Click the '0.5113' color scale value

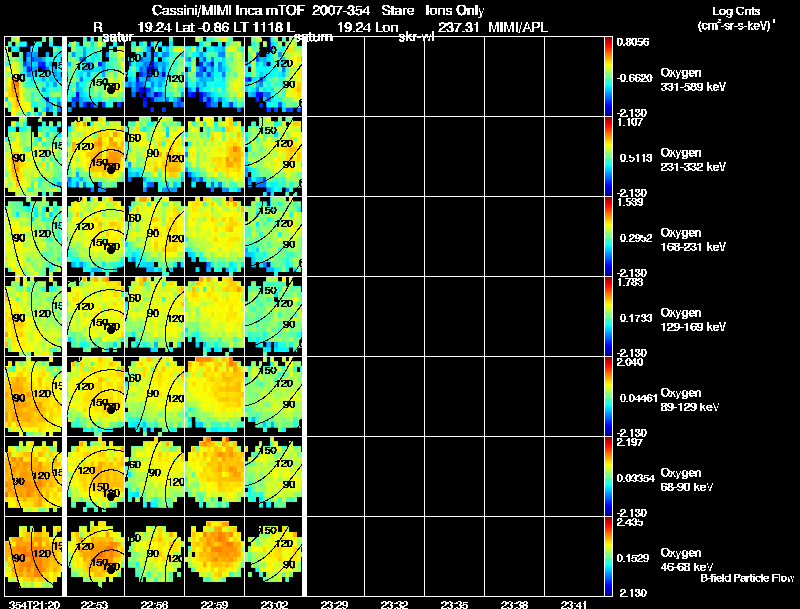[636, 158]
